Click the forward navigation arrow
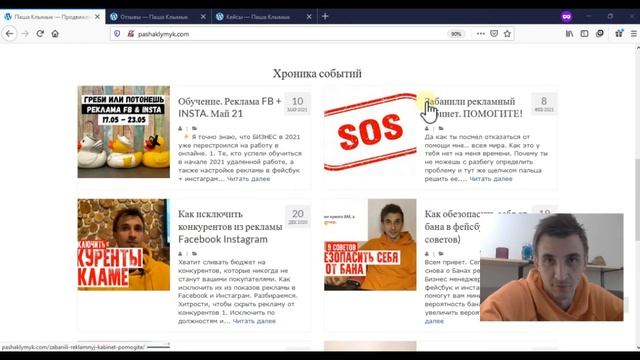Image resolution: width=640 pixels, height=360 pixels. (x=25, y=34)
